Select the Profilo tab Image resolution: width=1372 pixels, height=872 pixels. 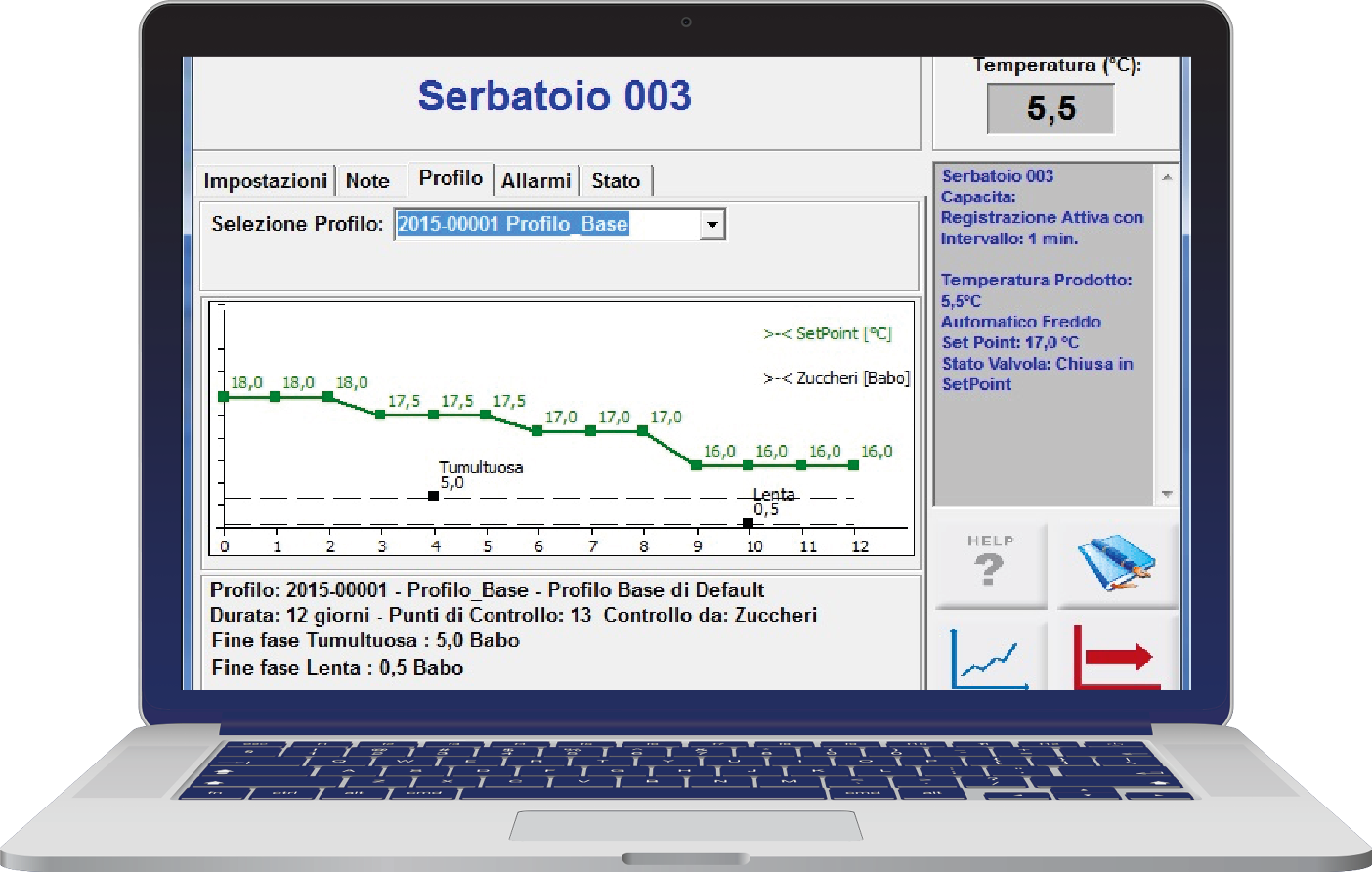pyautogui.click(x=450, y=178)
